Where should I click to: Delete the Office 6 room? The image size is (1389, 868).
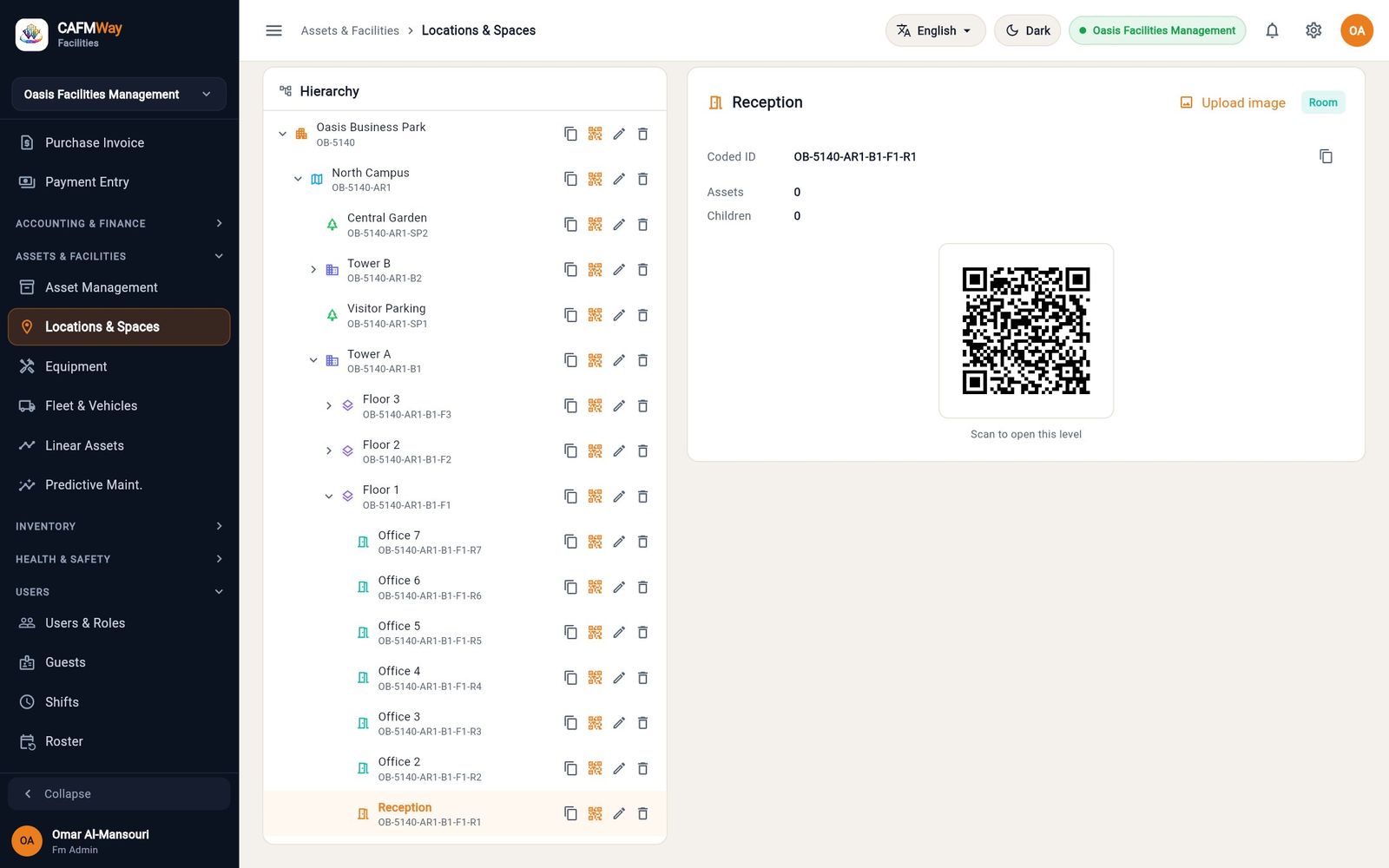click(x=643, y=588)
